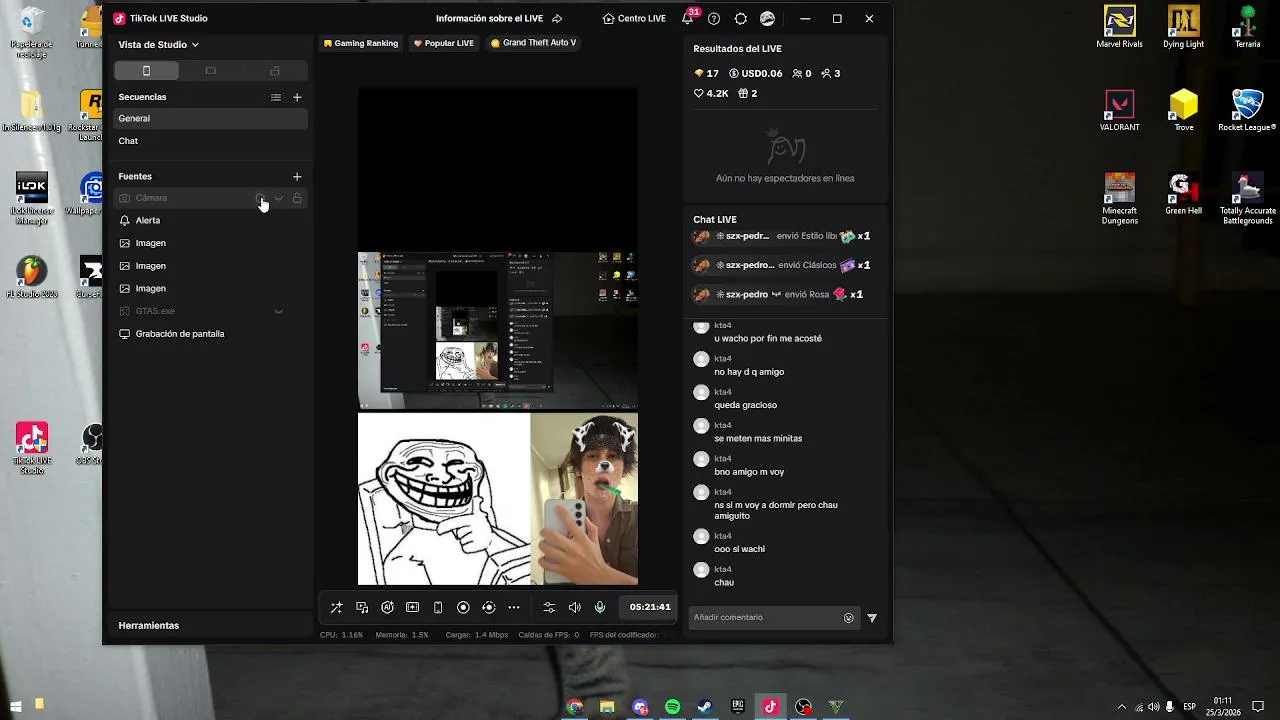The width and height of the screenshot is (1280, 720).
Task: Open the Terraria desktop shortcut
Action: click(1247, 27)
